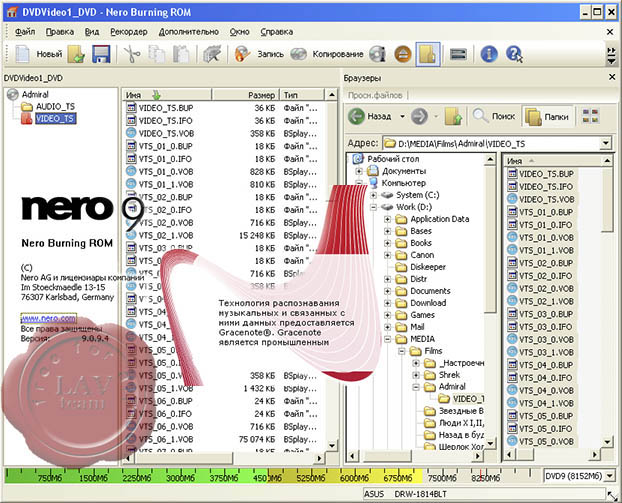This screenshot has height=503, width=622.
Task: Select the Download folder in tree
Action: (428, 303)
